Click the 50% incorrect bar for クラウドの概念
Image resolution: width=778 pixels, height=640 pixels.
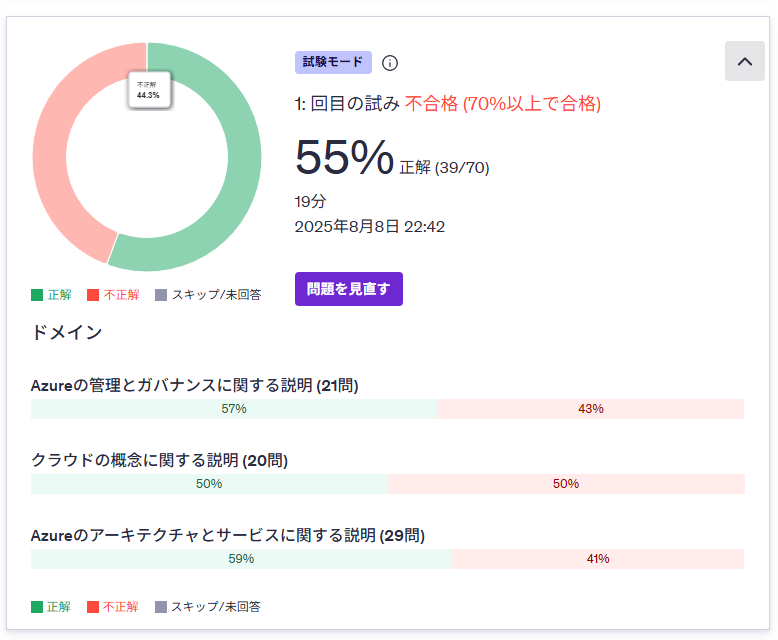pyautogui.click(x=566, y=484)
